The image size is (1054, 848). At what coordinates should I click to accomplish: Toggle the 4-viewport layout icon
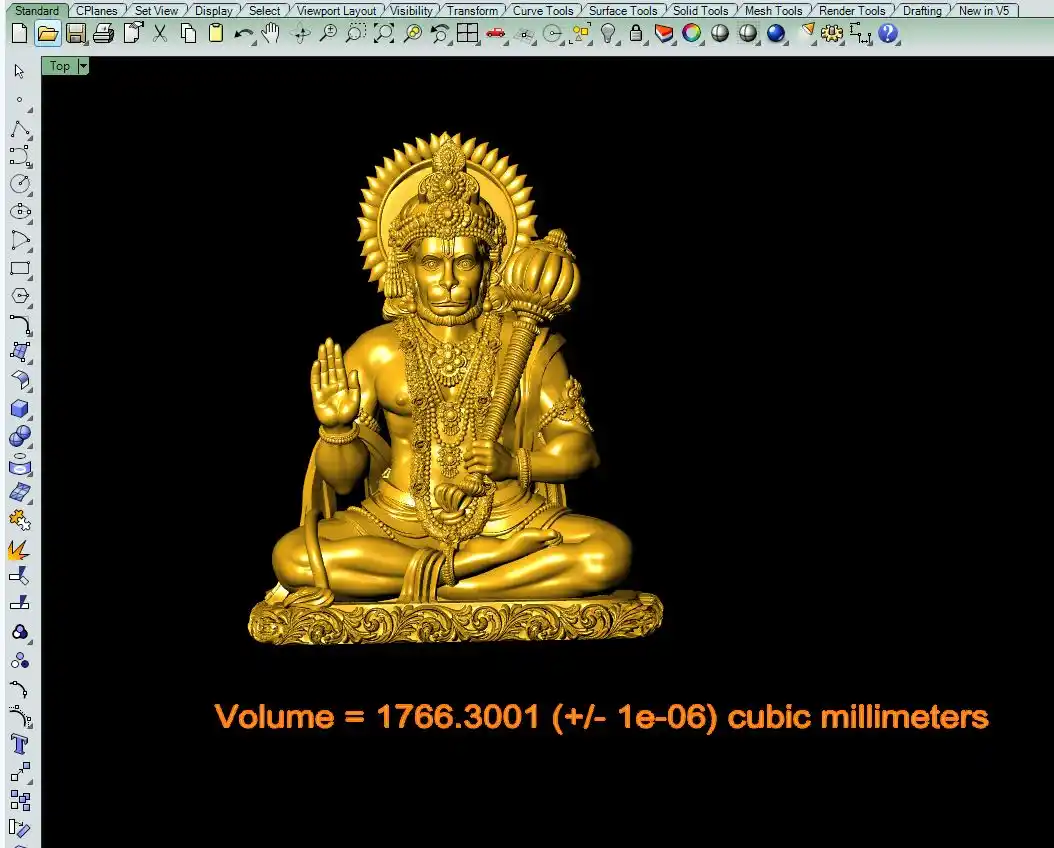point(467,33)
